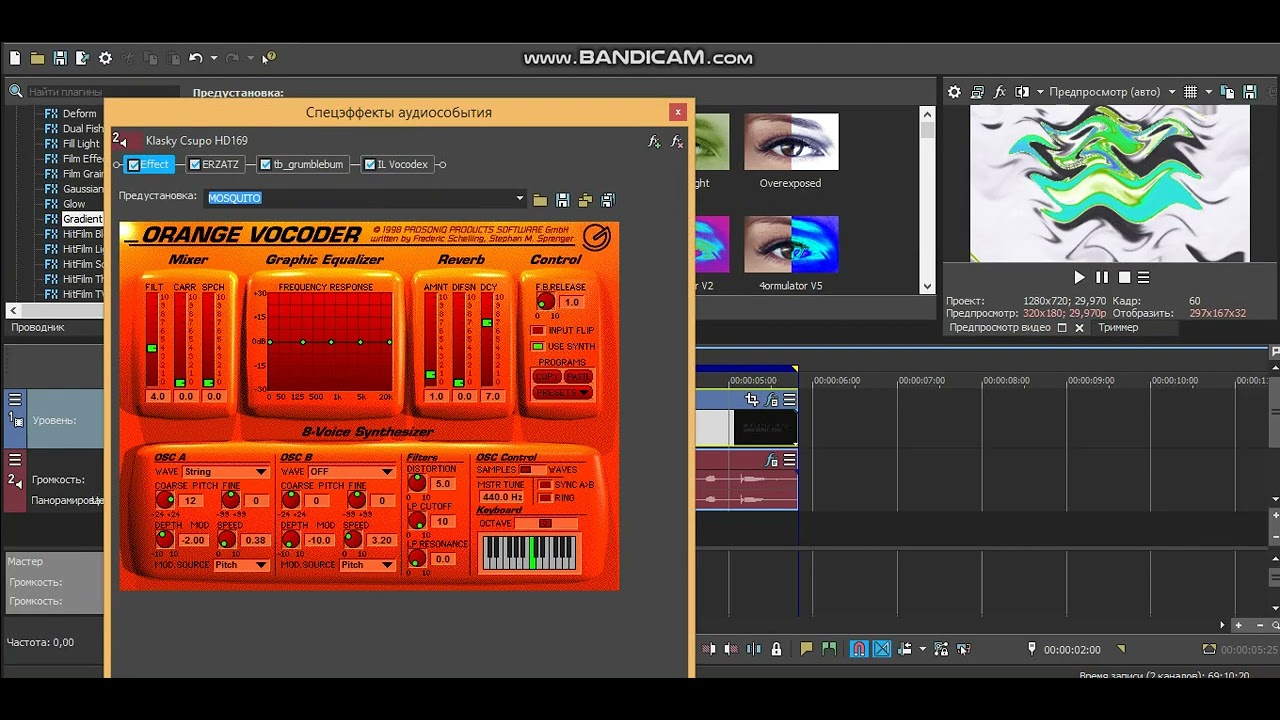The height and width of the screenshot is (720, 1280).
Task: Remove the selected plugin from the chain
Action: click(x=677, y=142)
